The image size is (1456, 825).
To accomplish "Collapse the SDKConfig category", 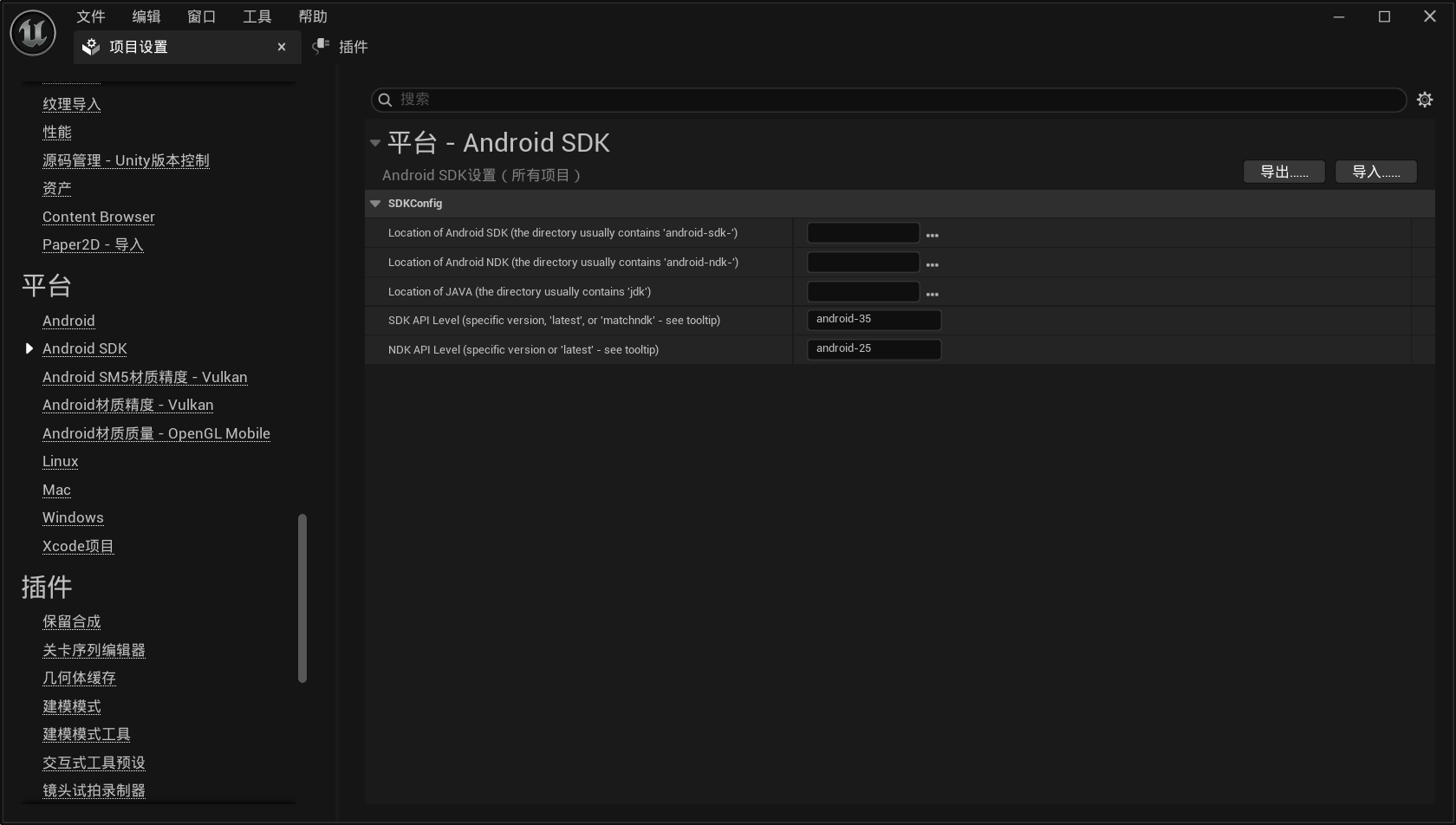I will click(375, 204).
